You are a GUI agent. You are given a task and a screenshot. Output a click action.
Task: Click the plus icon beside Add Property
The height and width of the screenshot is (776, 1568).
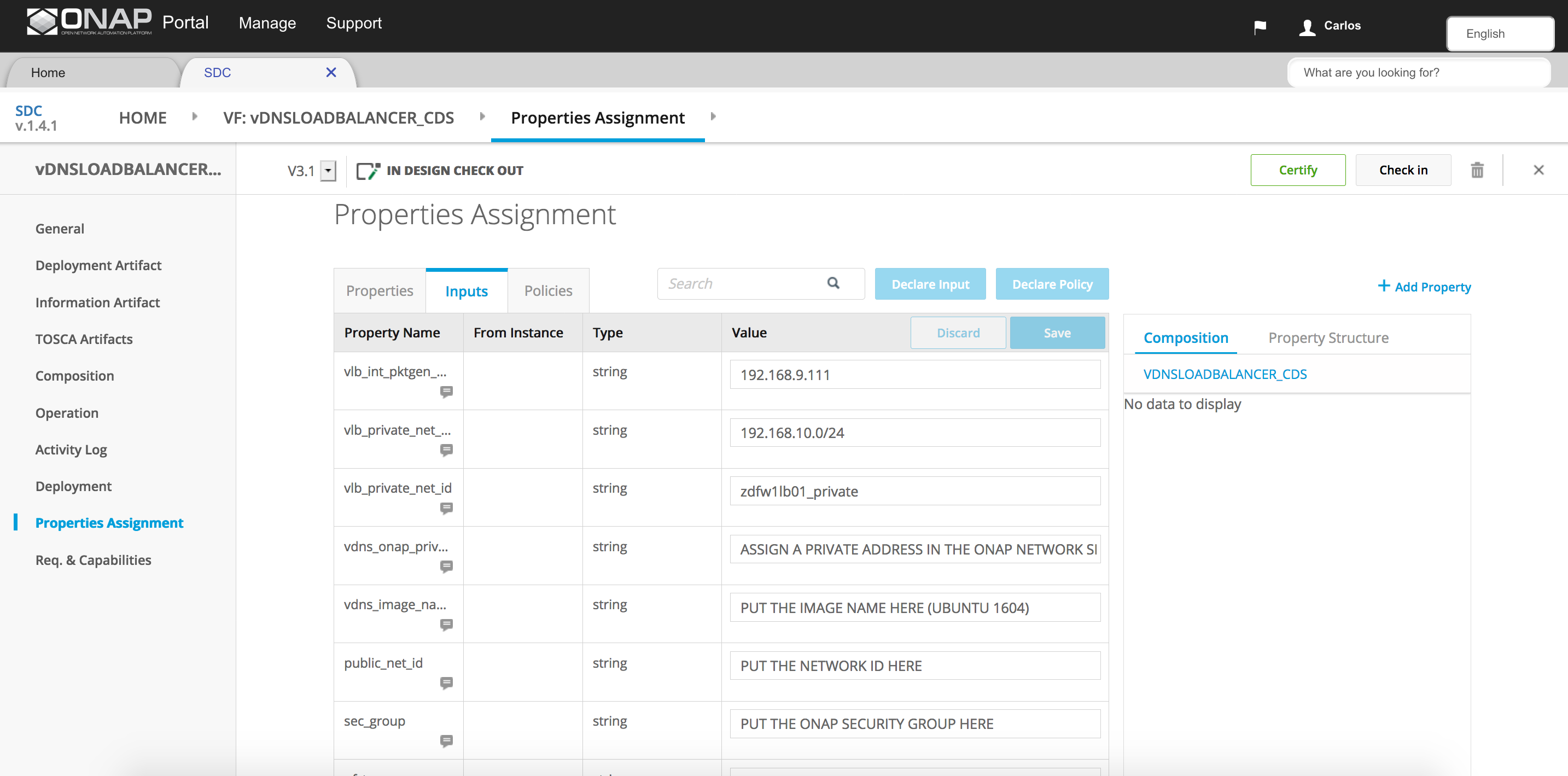pyautogui.click(x=1384, y=286)
